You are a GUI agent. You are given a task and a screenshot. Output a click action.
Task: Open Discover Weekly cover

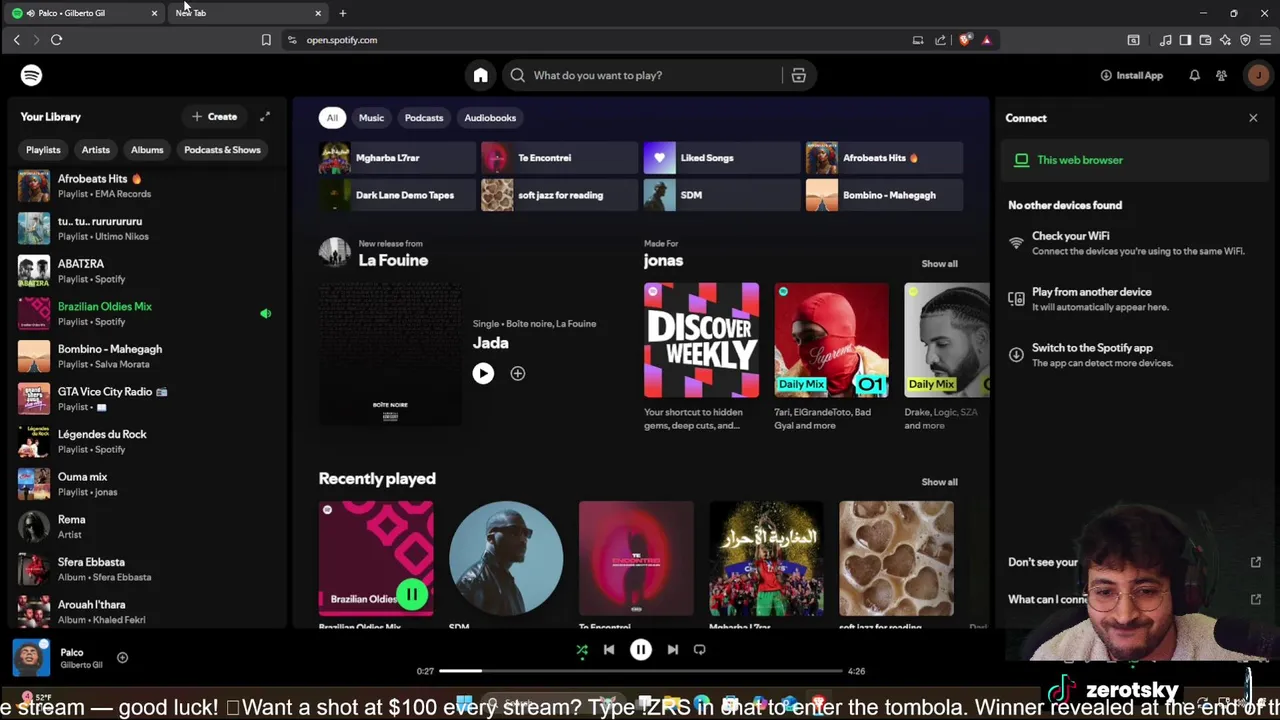(x=701, y=340)
